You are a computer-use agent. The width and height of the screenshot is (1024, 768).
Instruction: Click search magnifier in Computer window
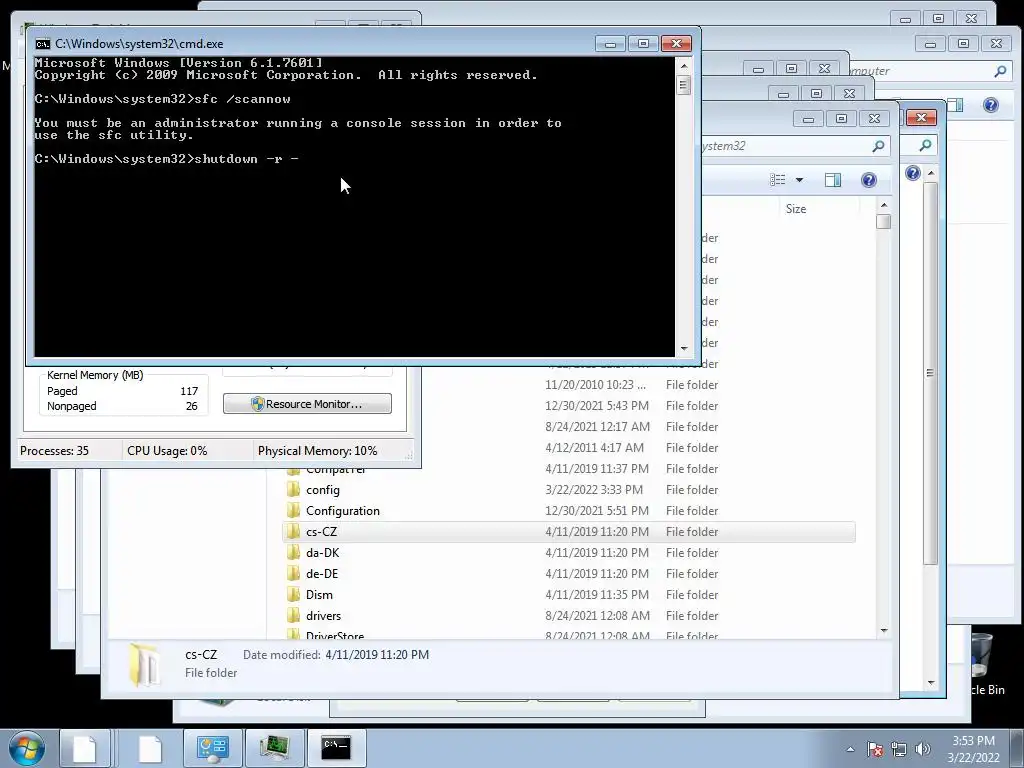tap(1000, 71)
